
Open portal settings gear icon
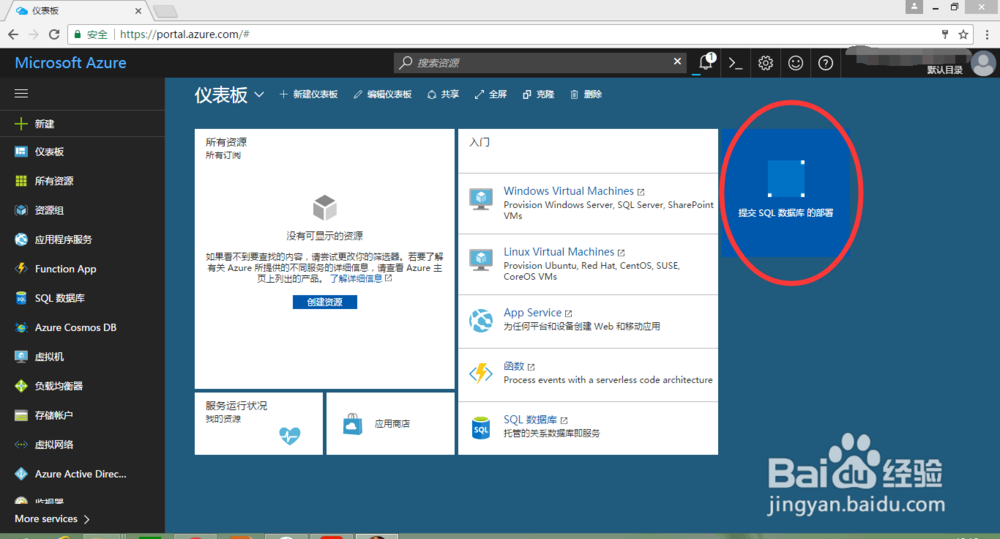click(x=765, y=63)
